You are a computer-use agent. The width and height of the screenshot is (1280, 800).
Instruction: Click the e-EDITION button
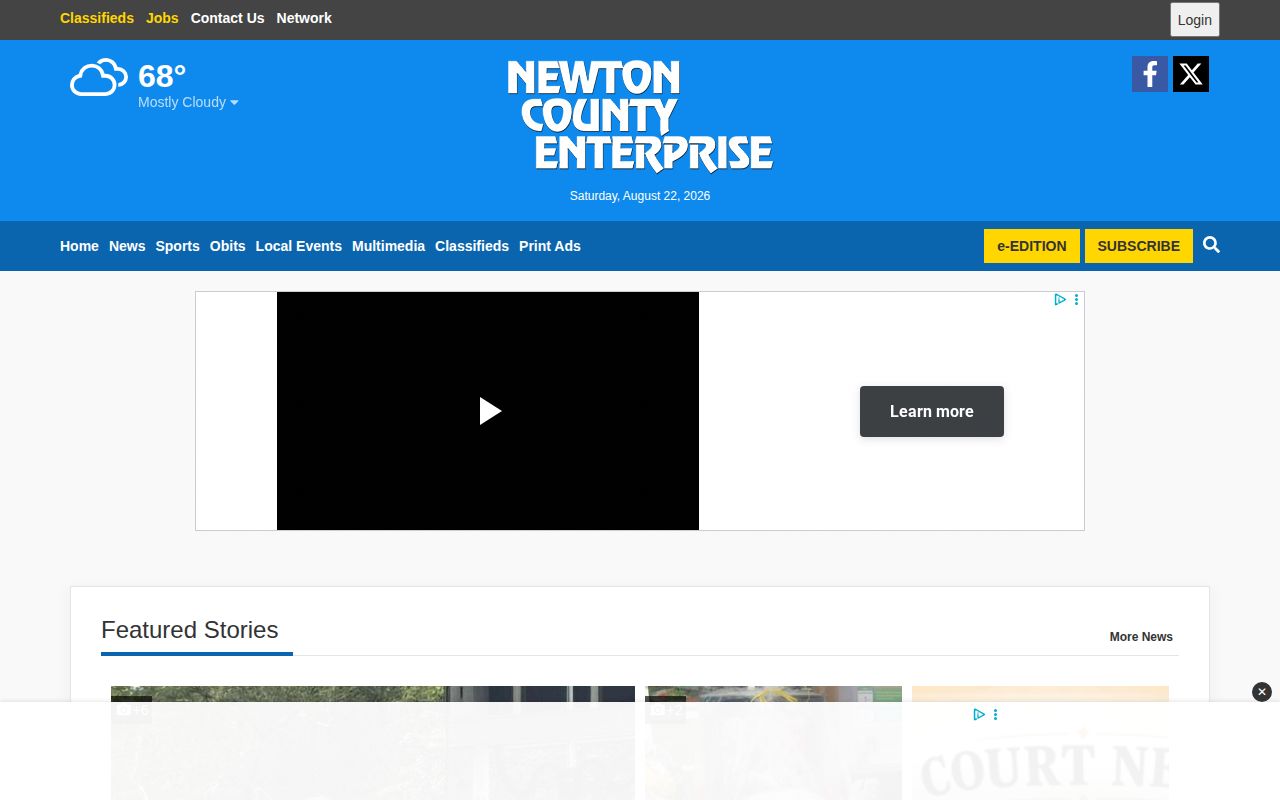[x=1032, y=246]
